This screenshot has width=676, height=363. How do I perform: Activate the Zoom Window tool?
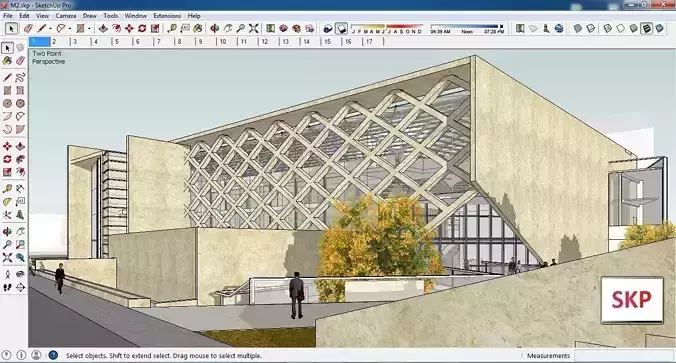click(x=20, y=245)
